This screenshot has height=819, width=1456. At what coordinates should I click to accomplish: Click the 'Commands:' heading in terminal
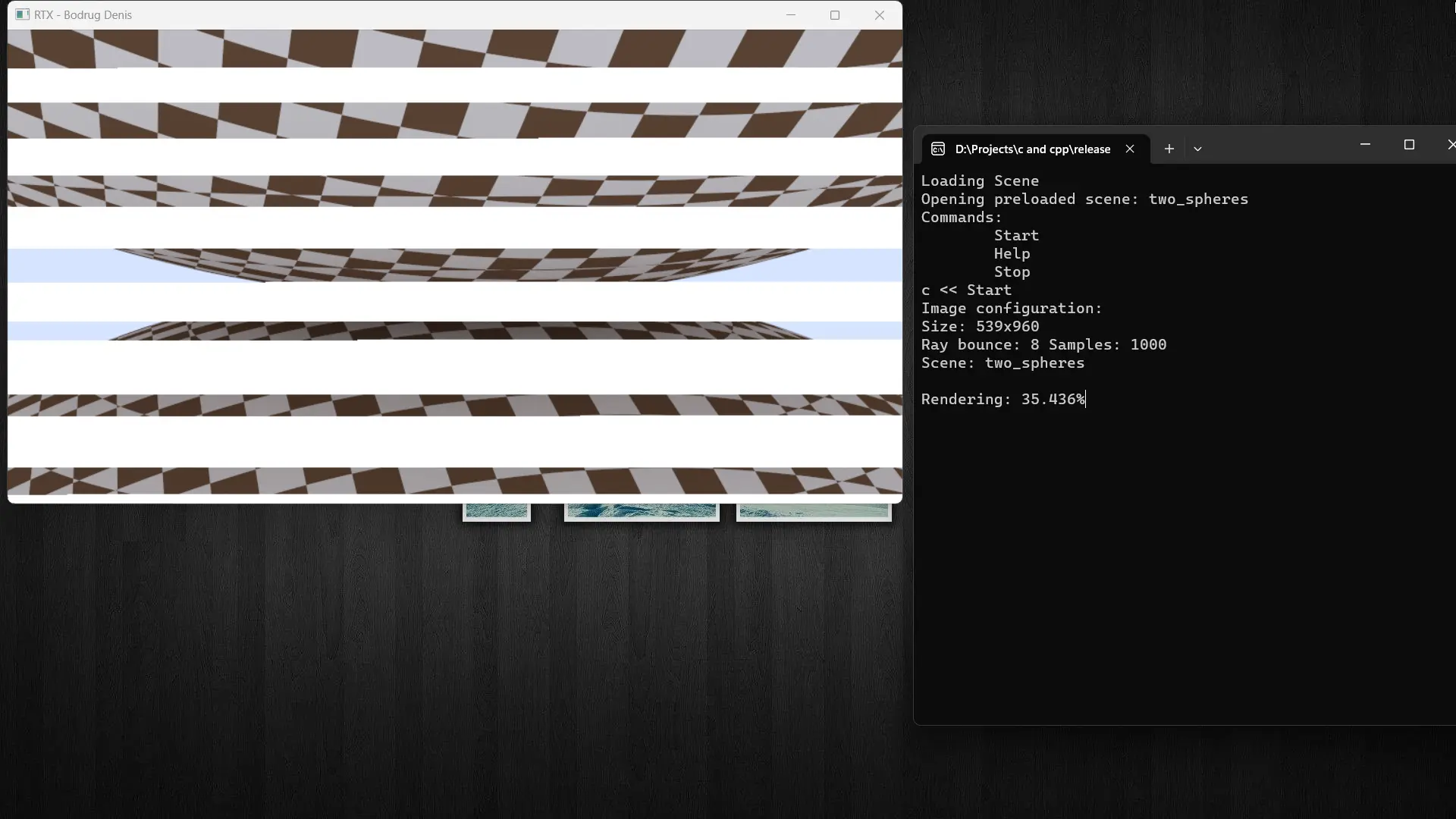click(x=961, y=217)
